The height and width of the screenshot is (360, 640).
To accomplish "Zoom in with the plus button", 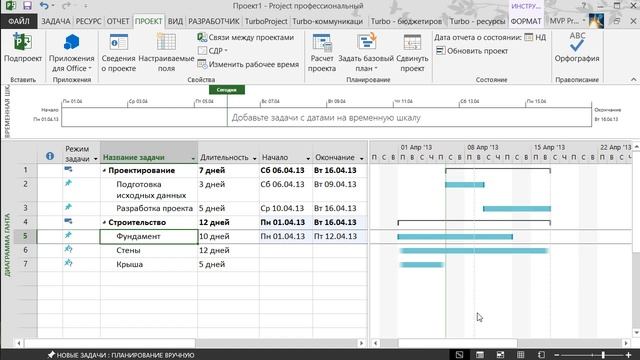I will click(629, 355).
